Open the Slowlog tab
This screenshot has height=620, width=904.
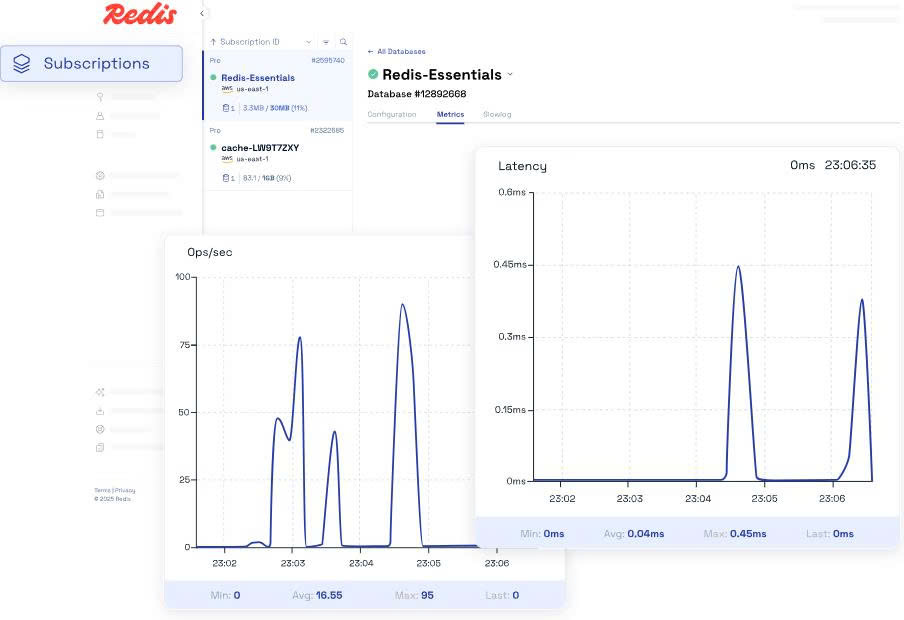[497, 114]
